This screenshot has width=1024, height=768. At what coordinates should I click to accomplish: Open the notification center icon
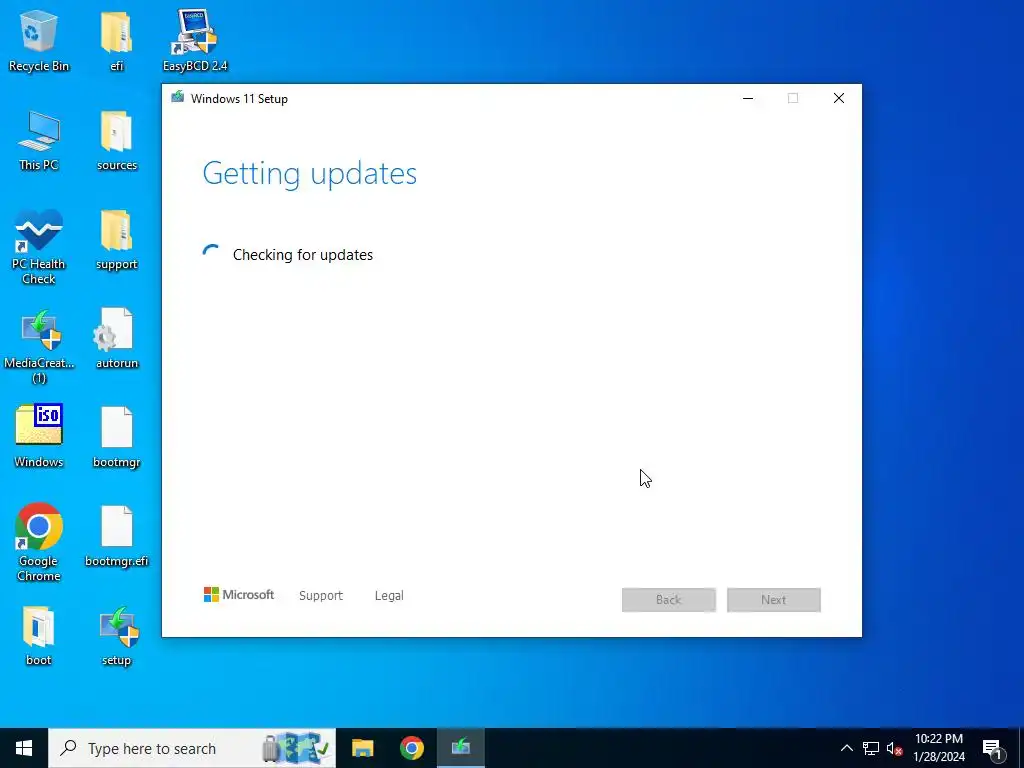[993, 750]
